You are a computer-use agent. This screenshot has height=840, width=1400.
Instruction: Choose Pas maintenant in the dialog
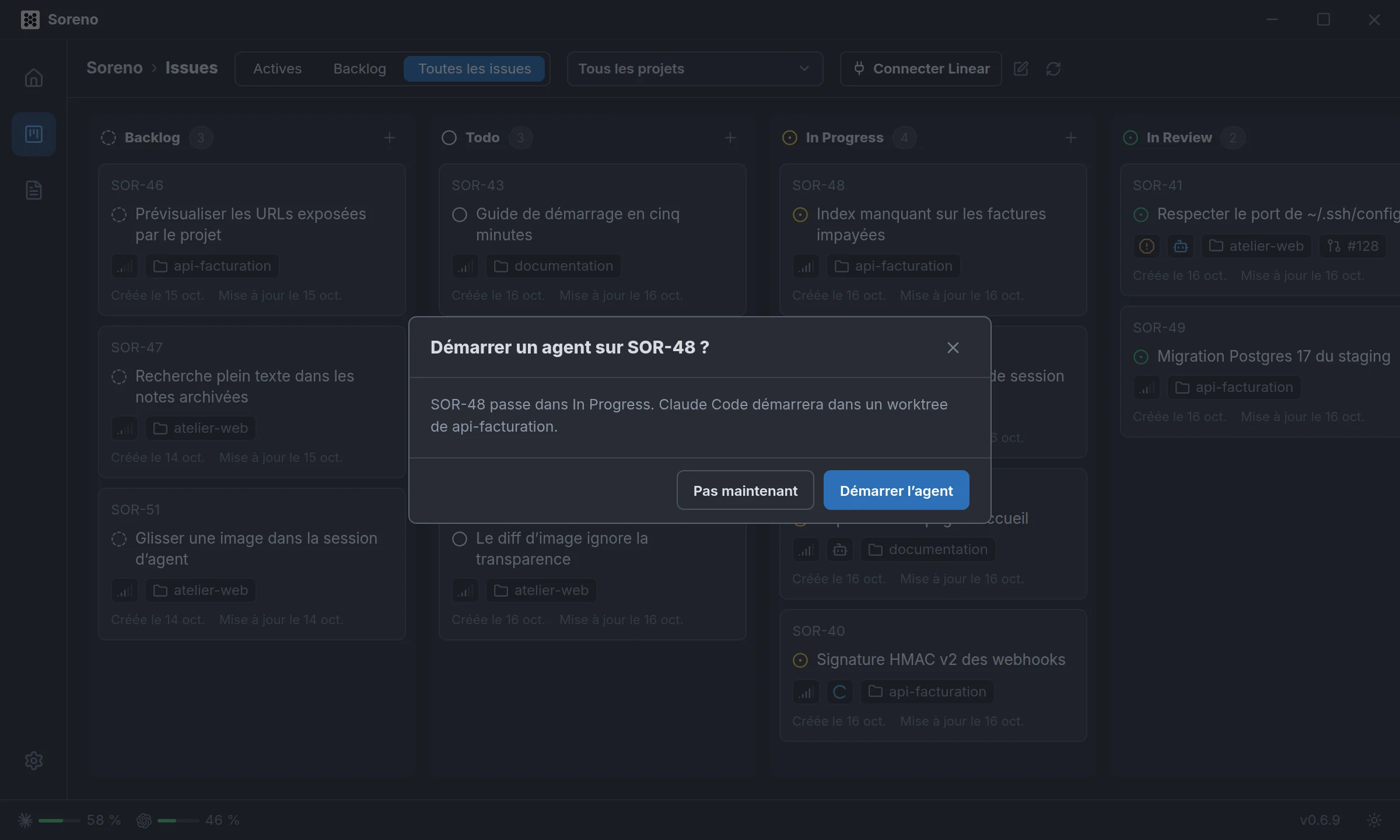click(745, 491)
